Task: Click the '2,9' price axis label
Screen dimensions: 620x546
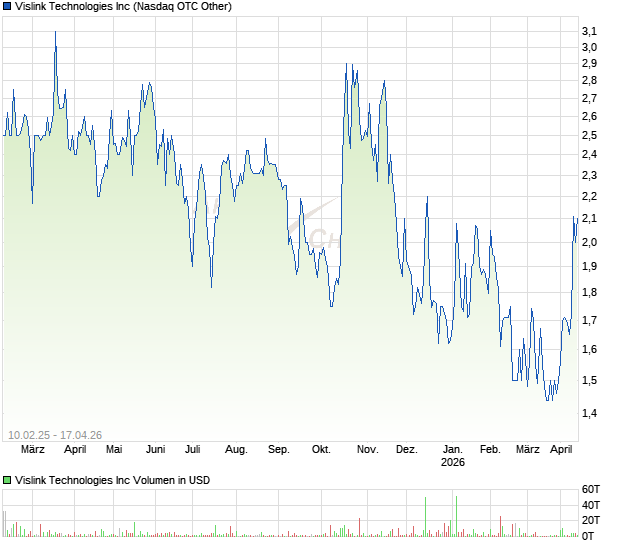Action: tap(589, 63)
